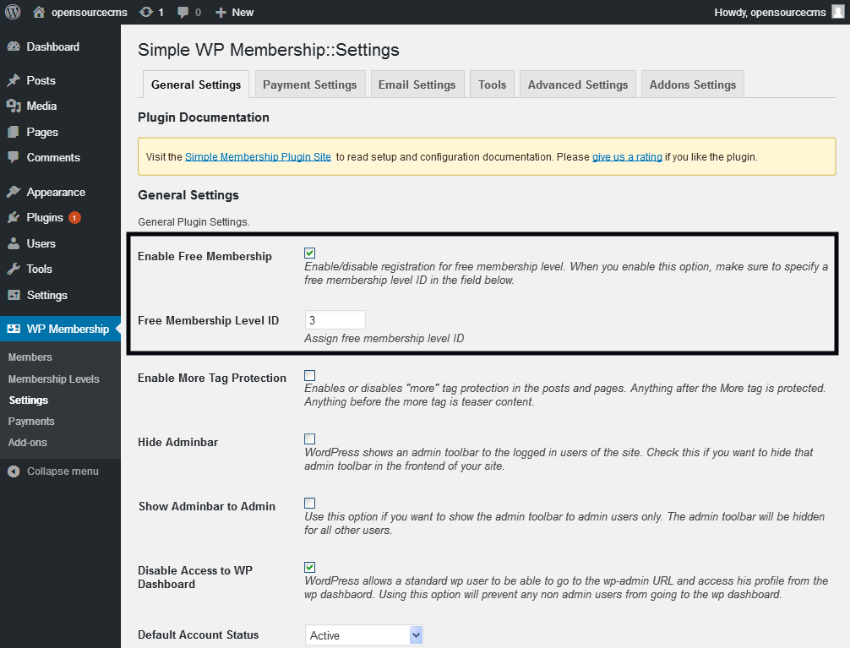850x648 pixels.
Task: Click the Plugins plug icon
Action: pyautogui.click(x=14, y=218)
